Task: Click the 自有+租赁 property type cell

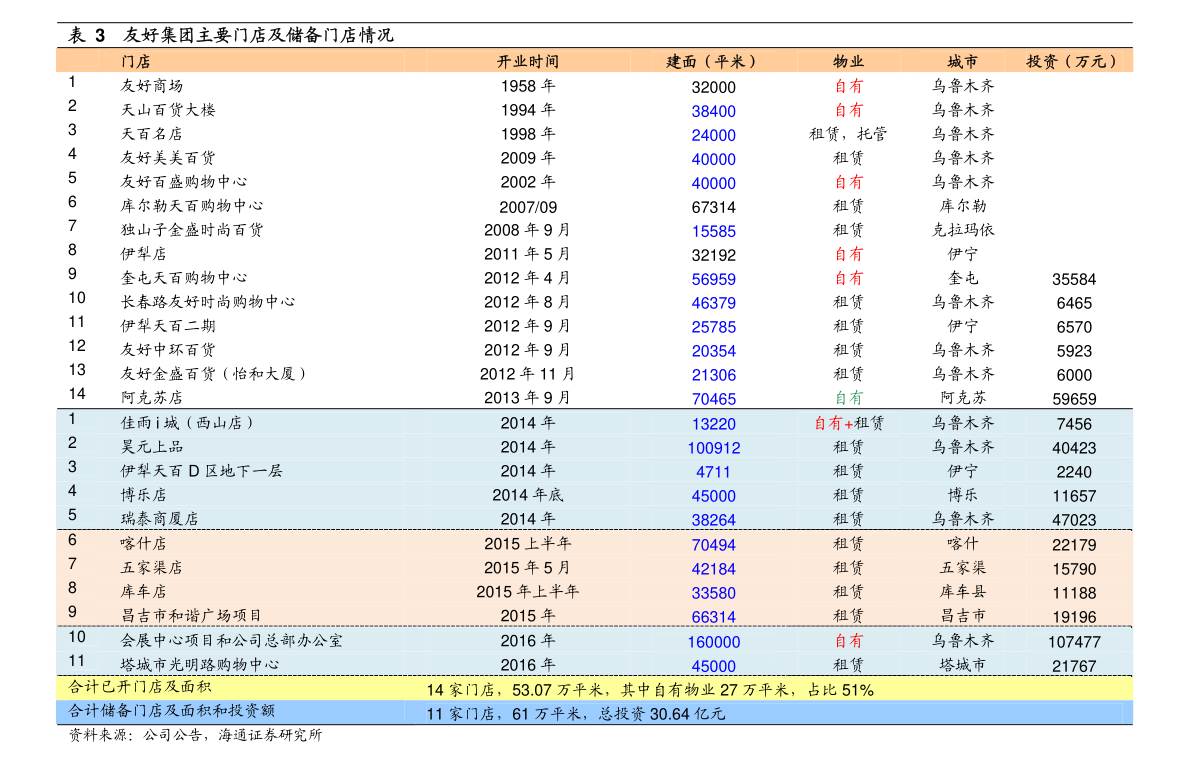Action: click(848, 424)
